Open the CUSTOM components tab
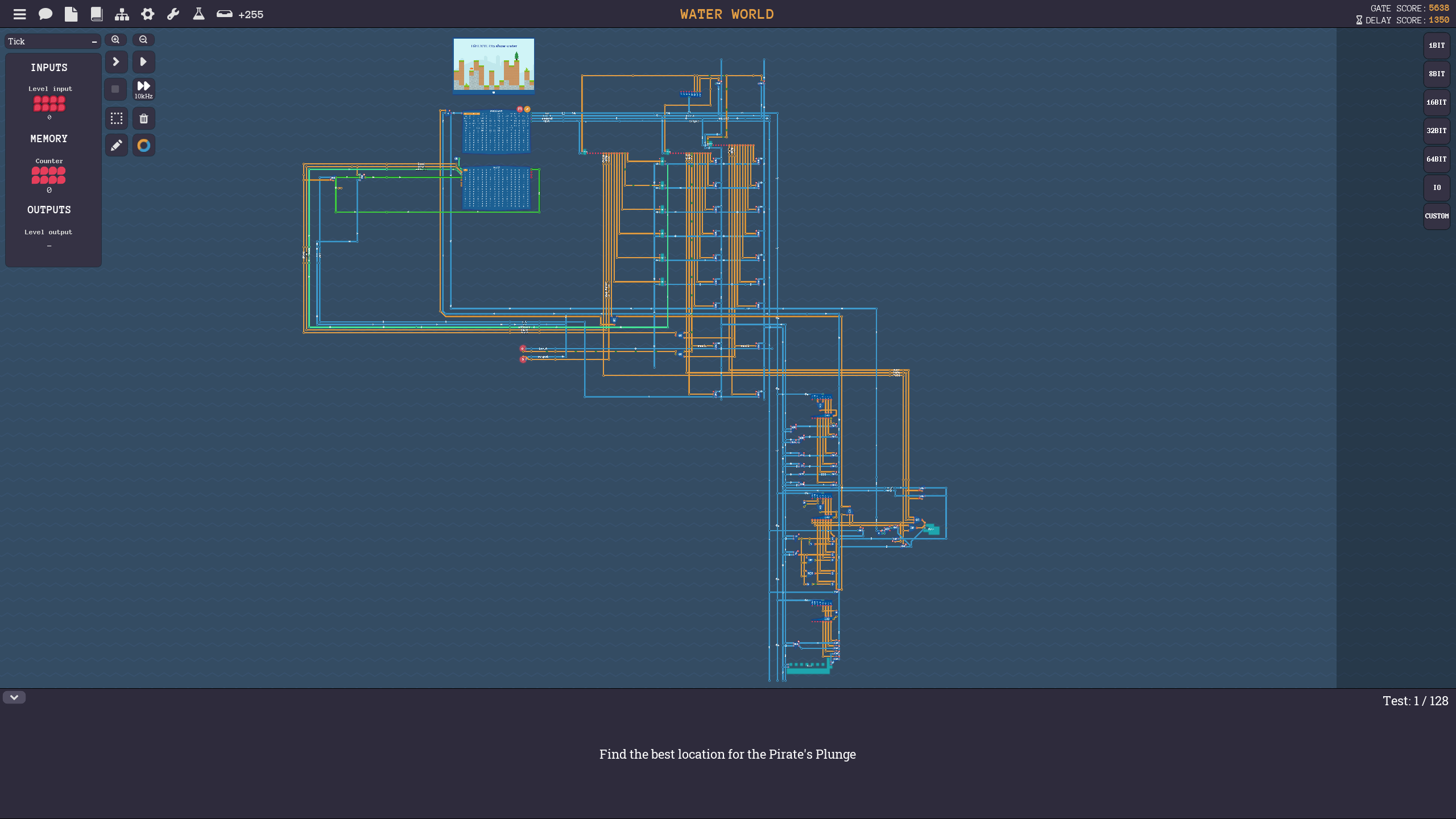 [1437, 216]
